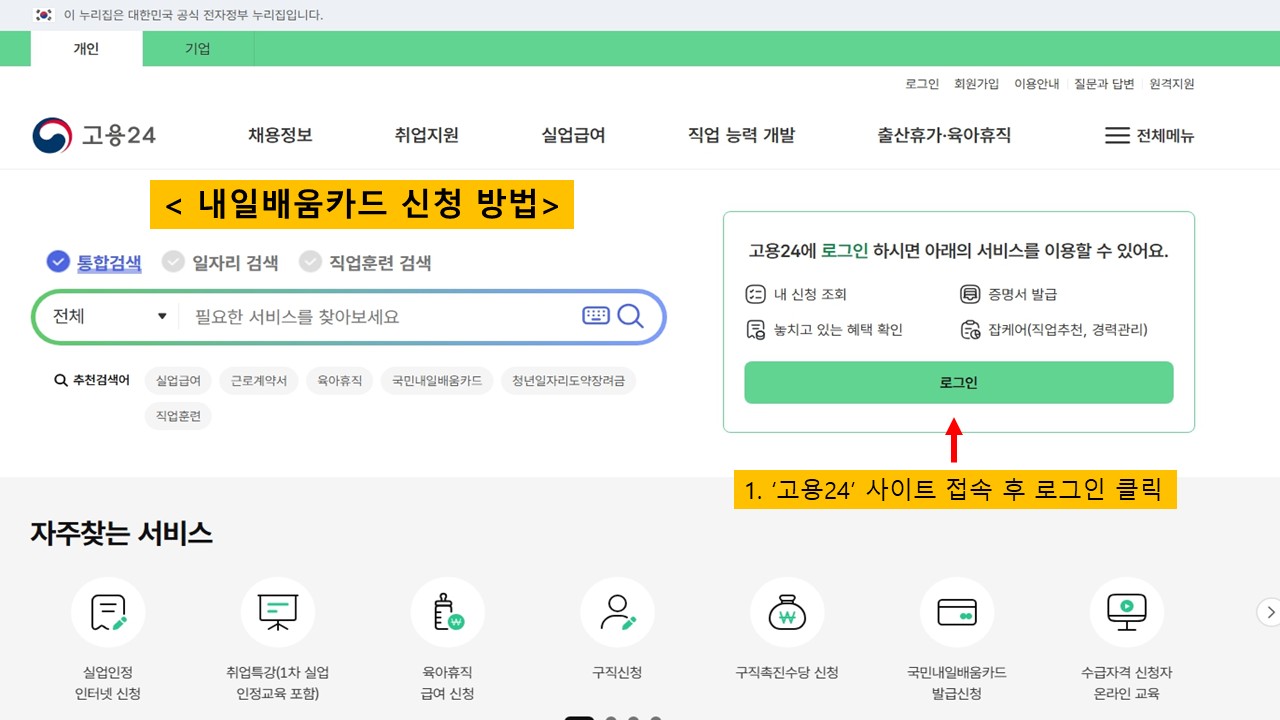Expand the 전체 search category dropdown
This screenshot has height=720, width=1280.
[109, 316]
